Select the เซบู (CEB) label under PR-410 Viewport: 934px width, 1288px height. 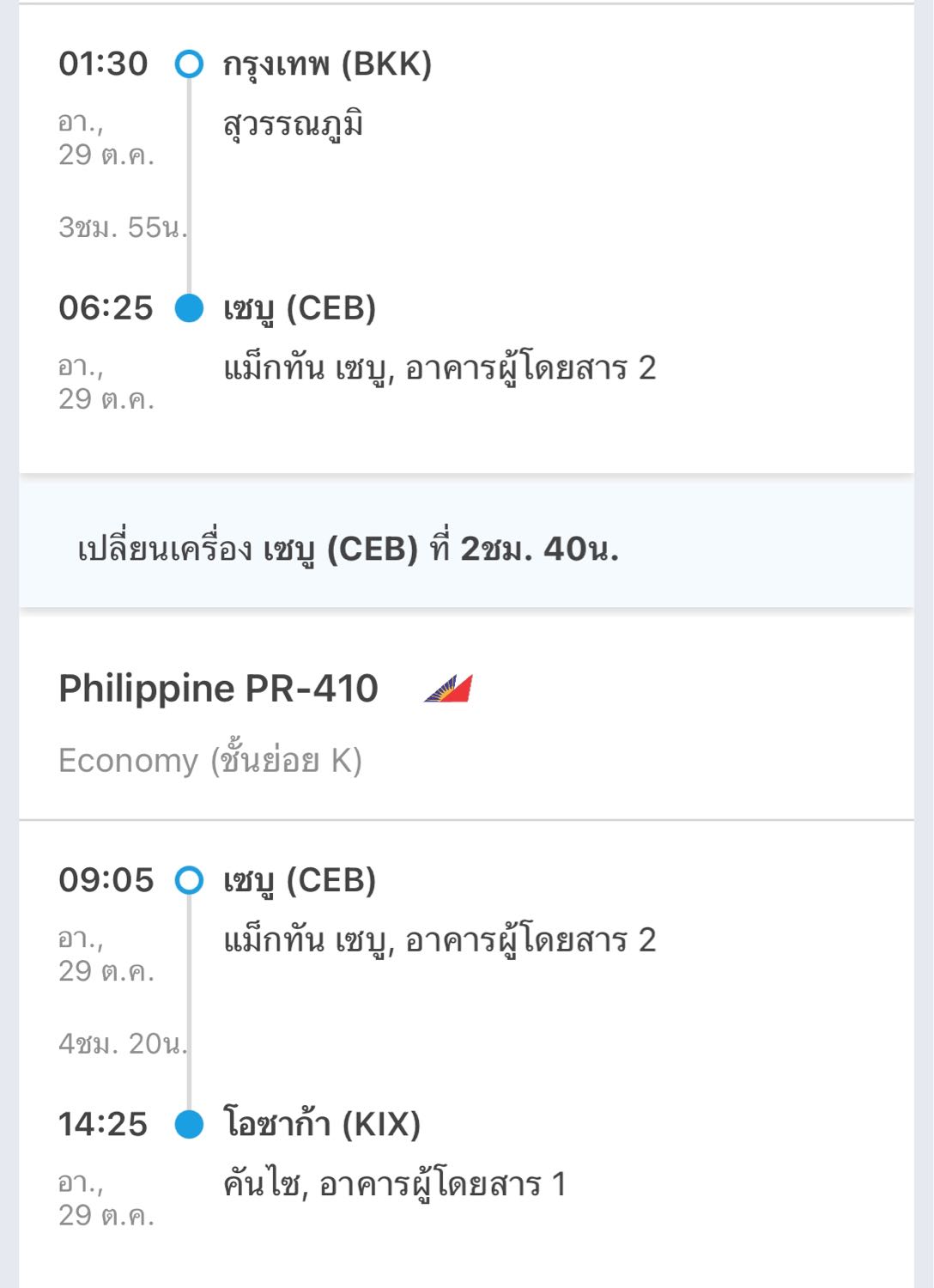point(300,880)
